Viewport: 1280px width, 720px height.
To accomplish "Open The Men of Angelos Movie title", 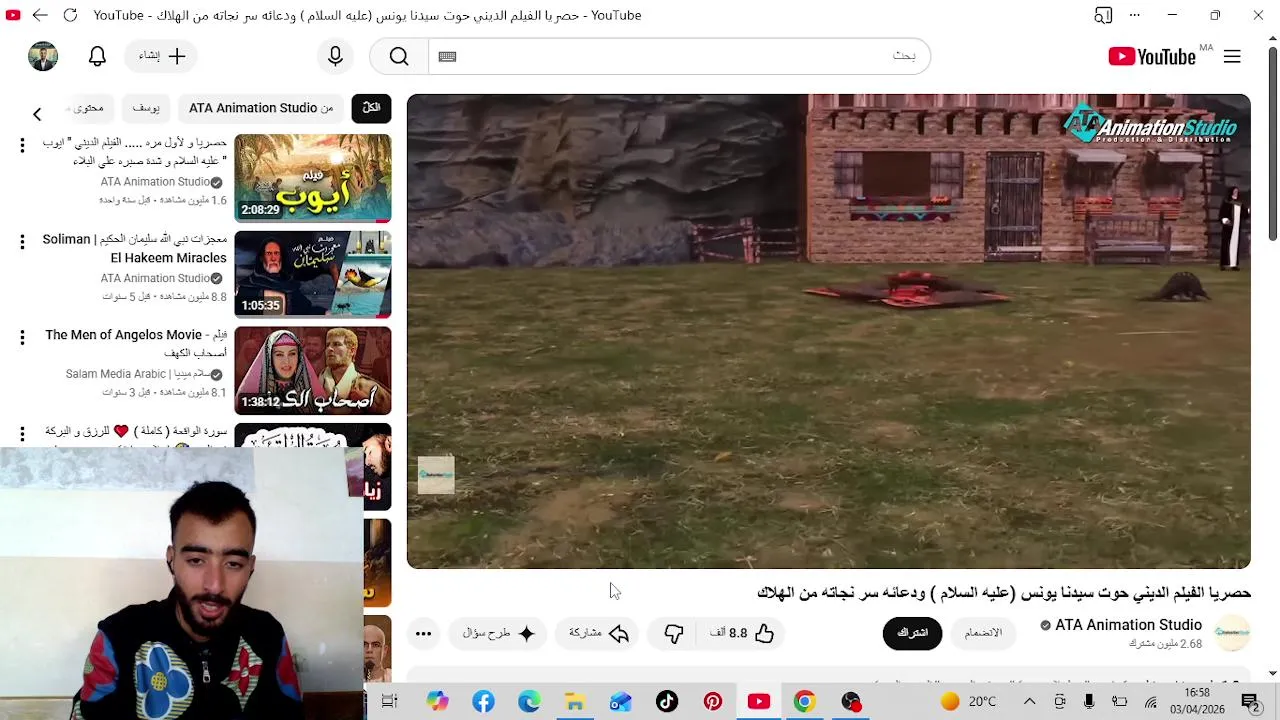I will tap(136, 344).
